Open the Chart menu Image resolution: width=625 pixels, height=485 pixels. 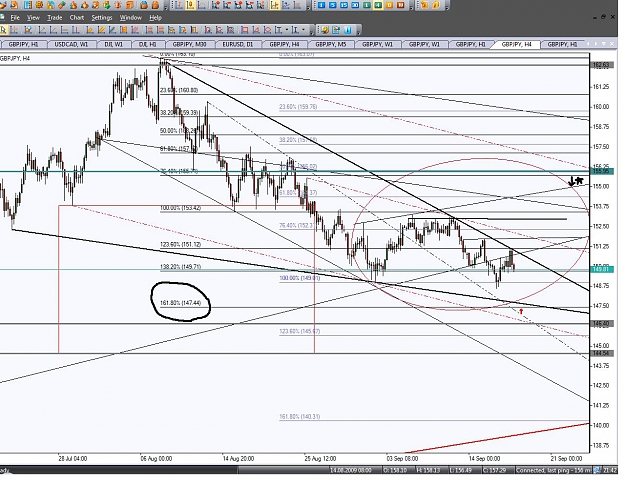coord(77,18)
